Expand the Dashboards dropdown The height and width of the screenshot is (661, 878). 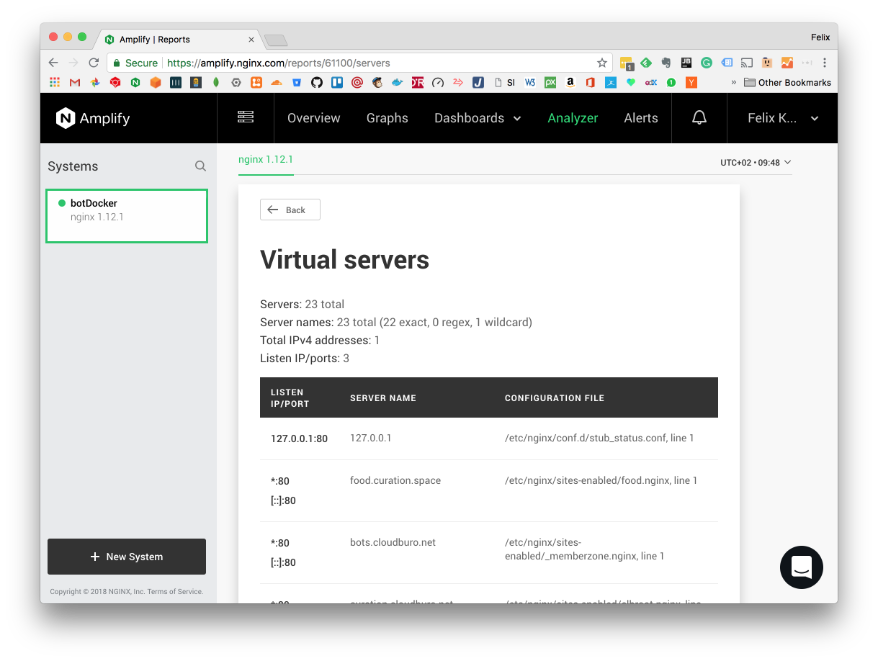(477, 118)
